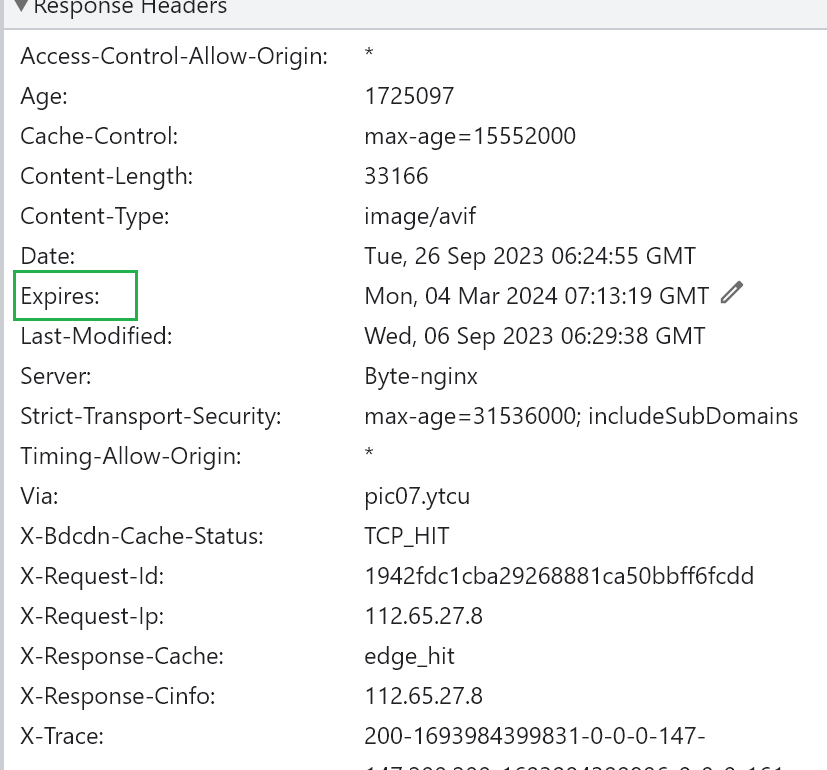The width and height of the screenshot is (827, 770).
Task: Select the X-Trace header value
Action: [x=536, y=737]
